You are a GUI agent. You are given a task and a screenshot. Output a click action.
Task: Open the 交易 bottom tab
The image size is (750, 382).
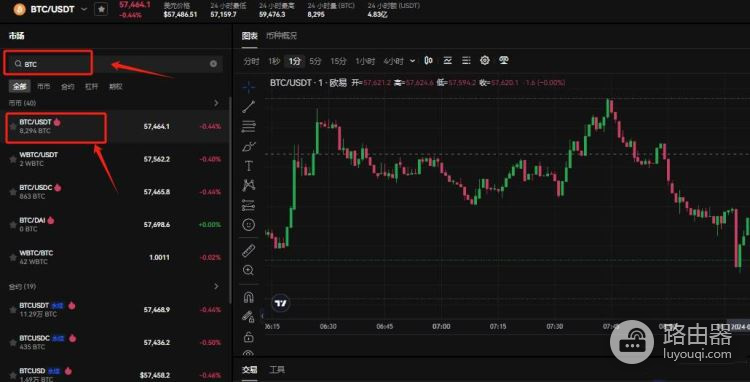point(249,370)
